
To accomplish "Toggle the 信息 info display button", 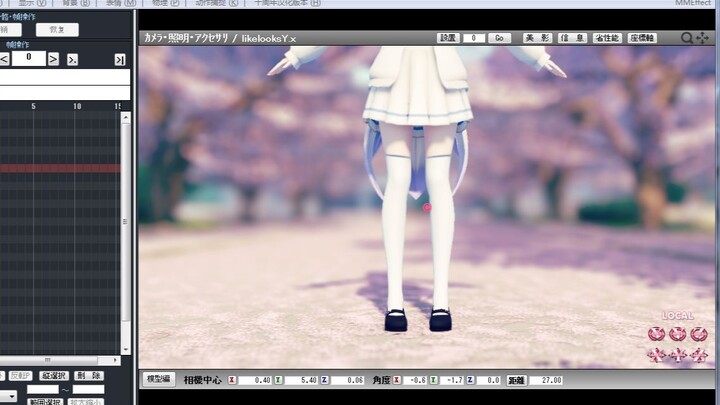I will coord(572,38).
